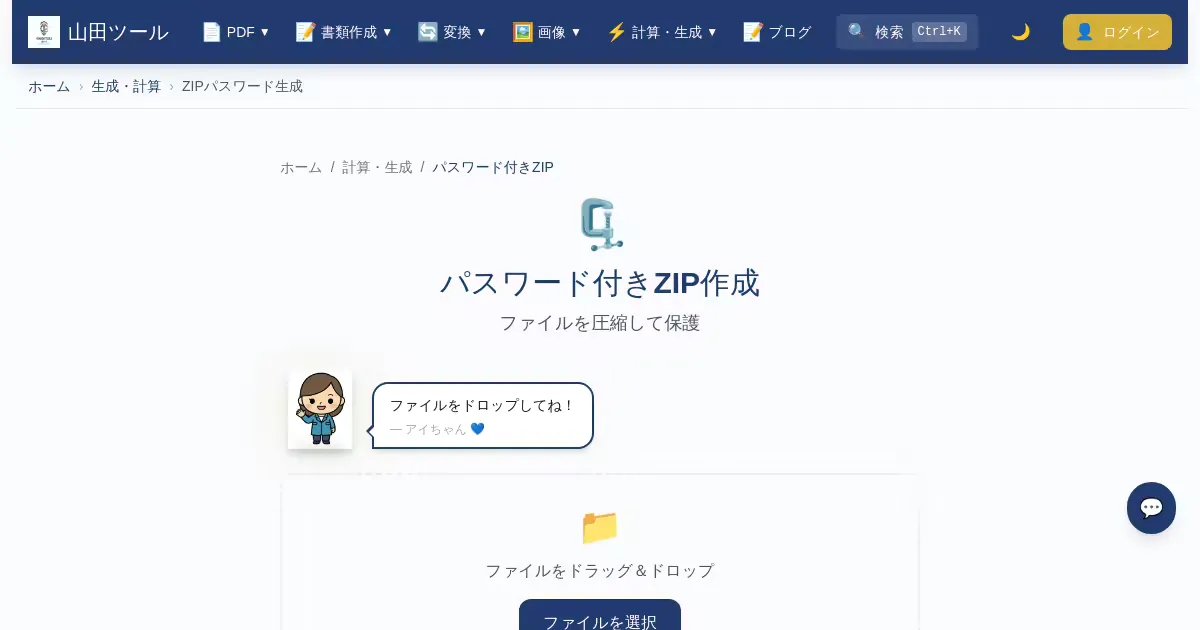Open the 画像 menu

[x=547, y=32]
